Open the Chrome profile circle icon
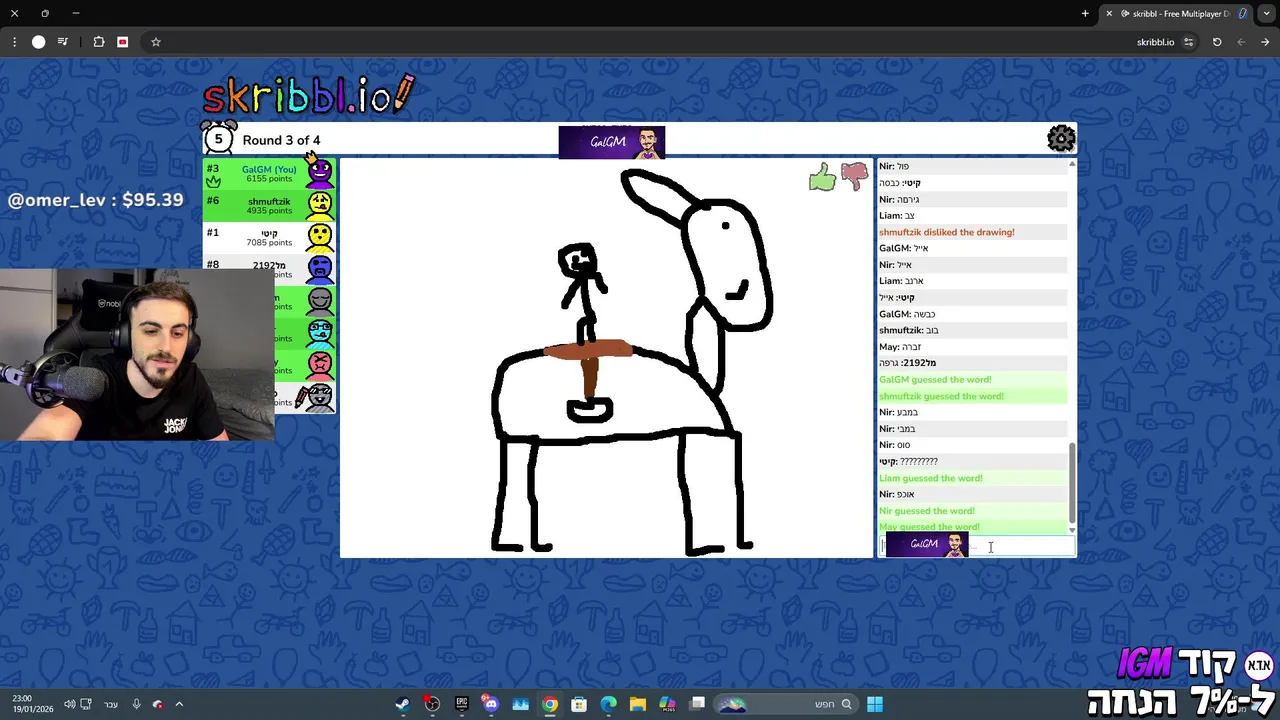 [x=38, y=42]
